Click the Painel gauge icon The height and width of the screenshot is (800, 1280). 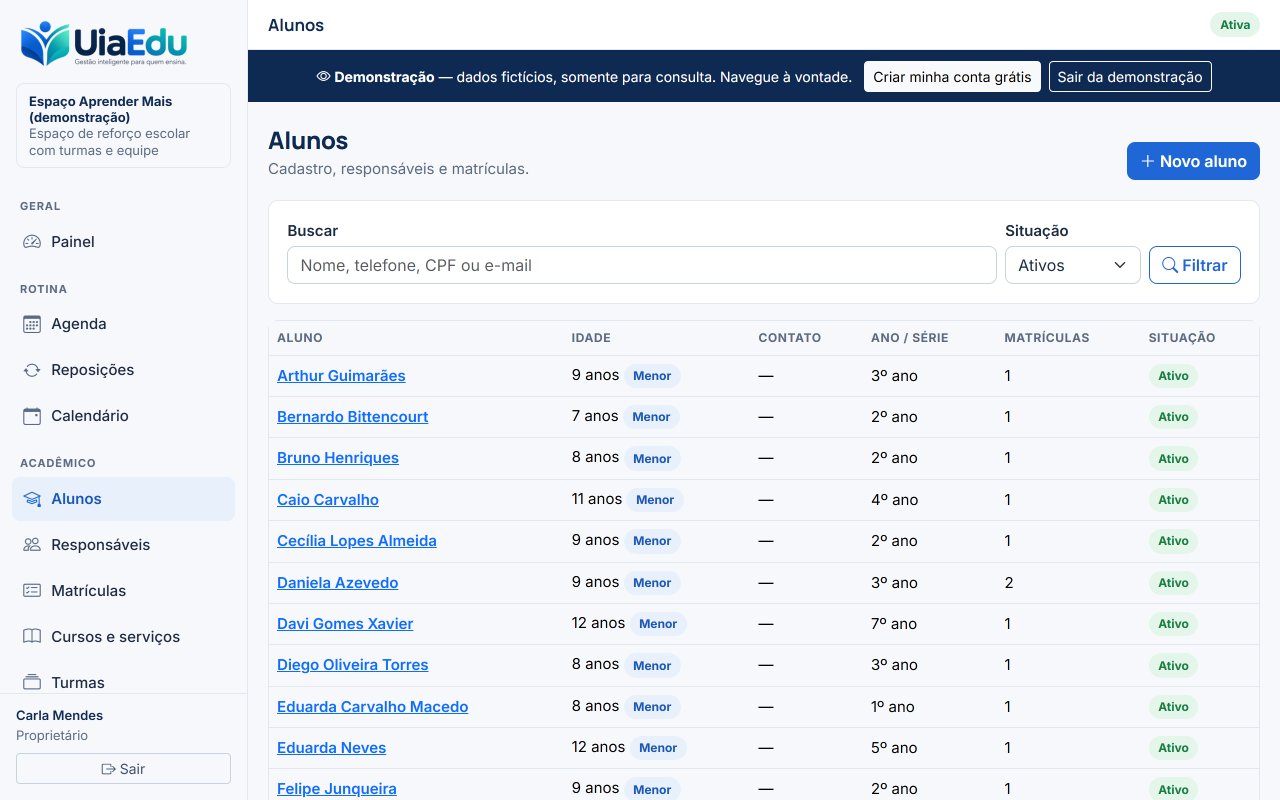(32, 241)
